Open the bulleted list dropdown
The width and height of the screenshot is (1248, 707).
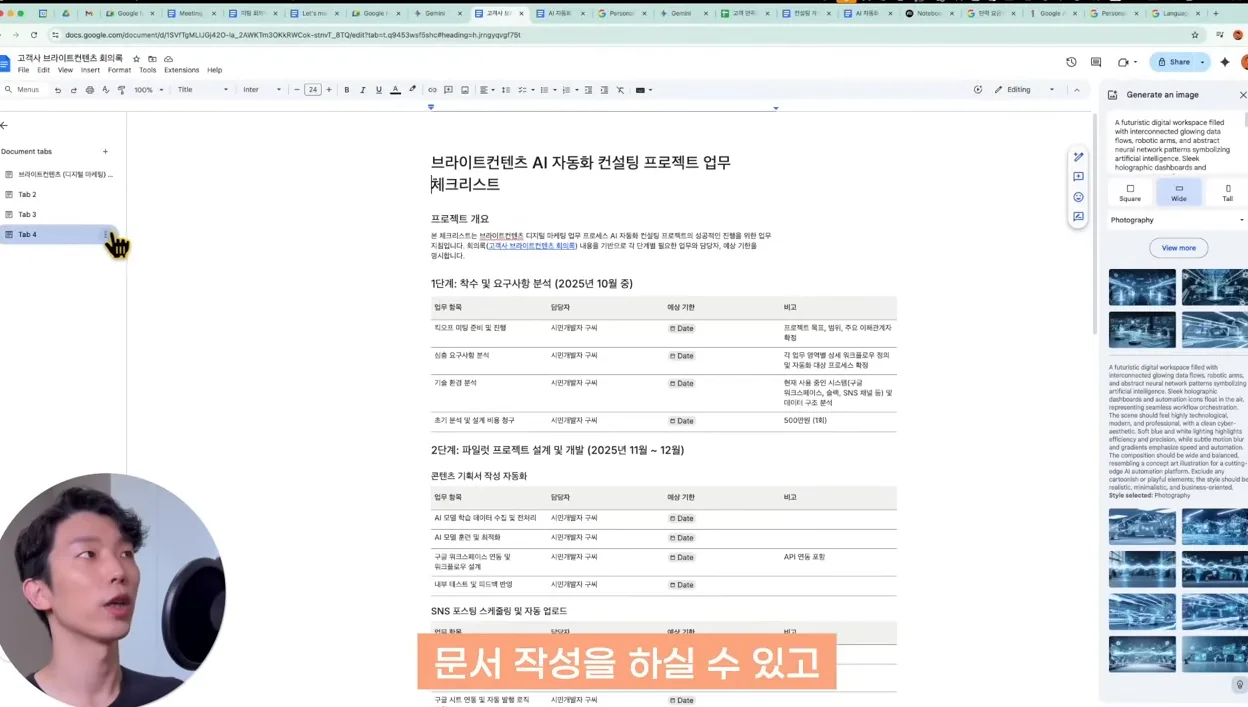tap(547, 90)
